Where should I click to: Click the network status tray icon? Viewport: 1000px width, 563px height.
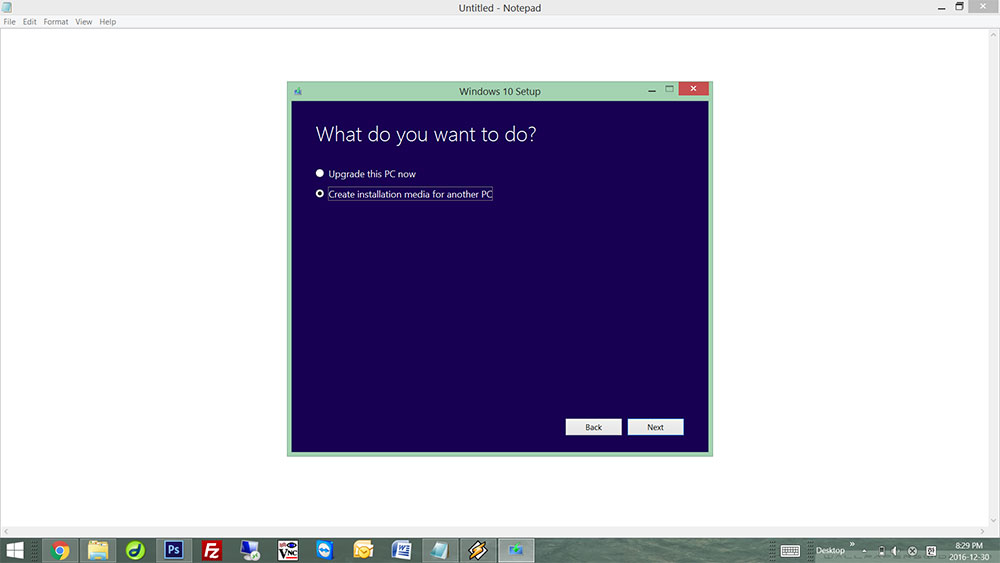point(912,551)
